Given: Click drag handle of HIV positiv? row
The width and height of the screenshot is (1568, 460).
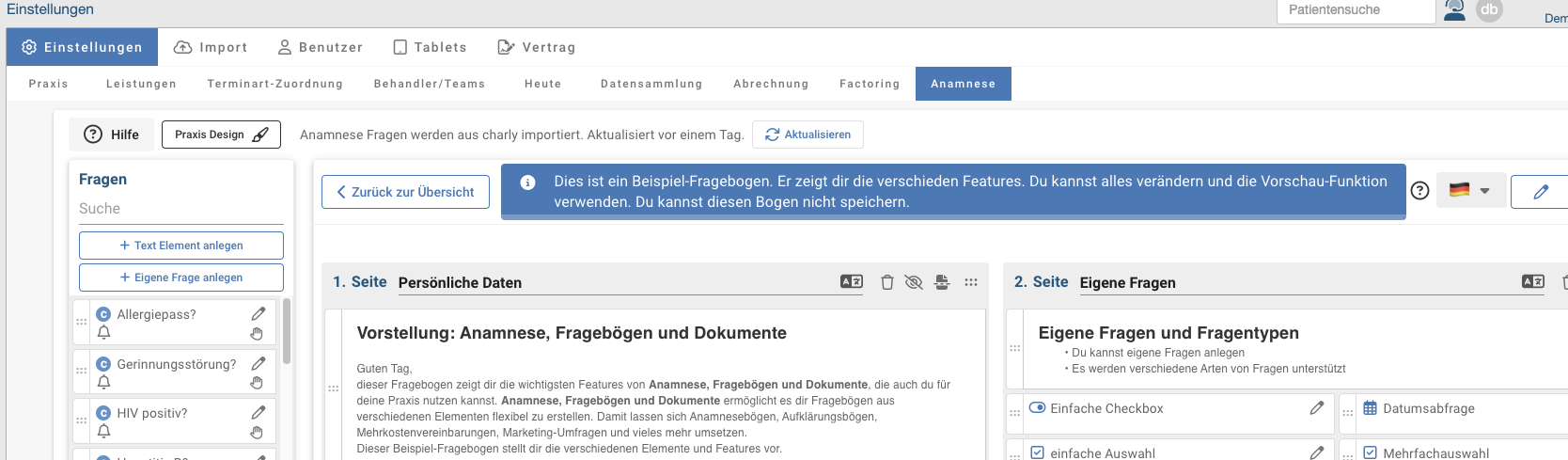Looking at the screenshot, I should [82, 420].
